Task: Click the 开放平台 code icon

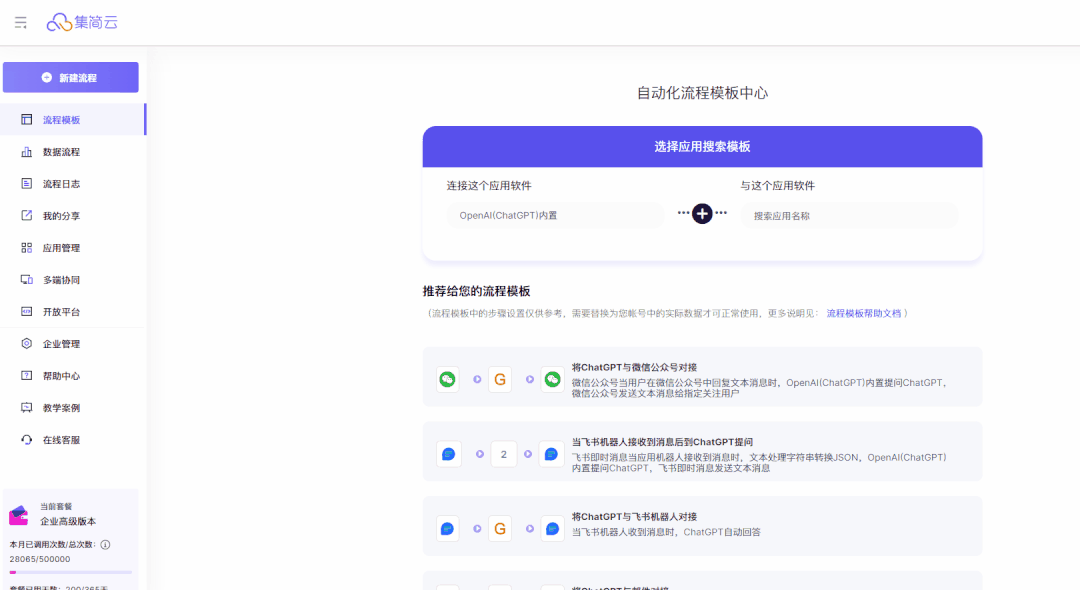Action: pos(26,311)
